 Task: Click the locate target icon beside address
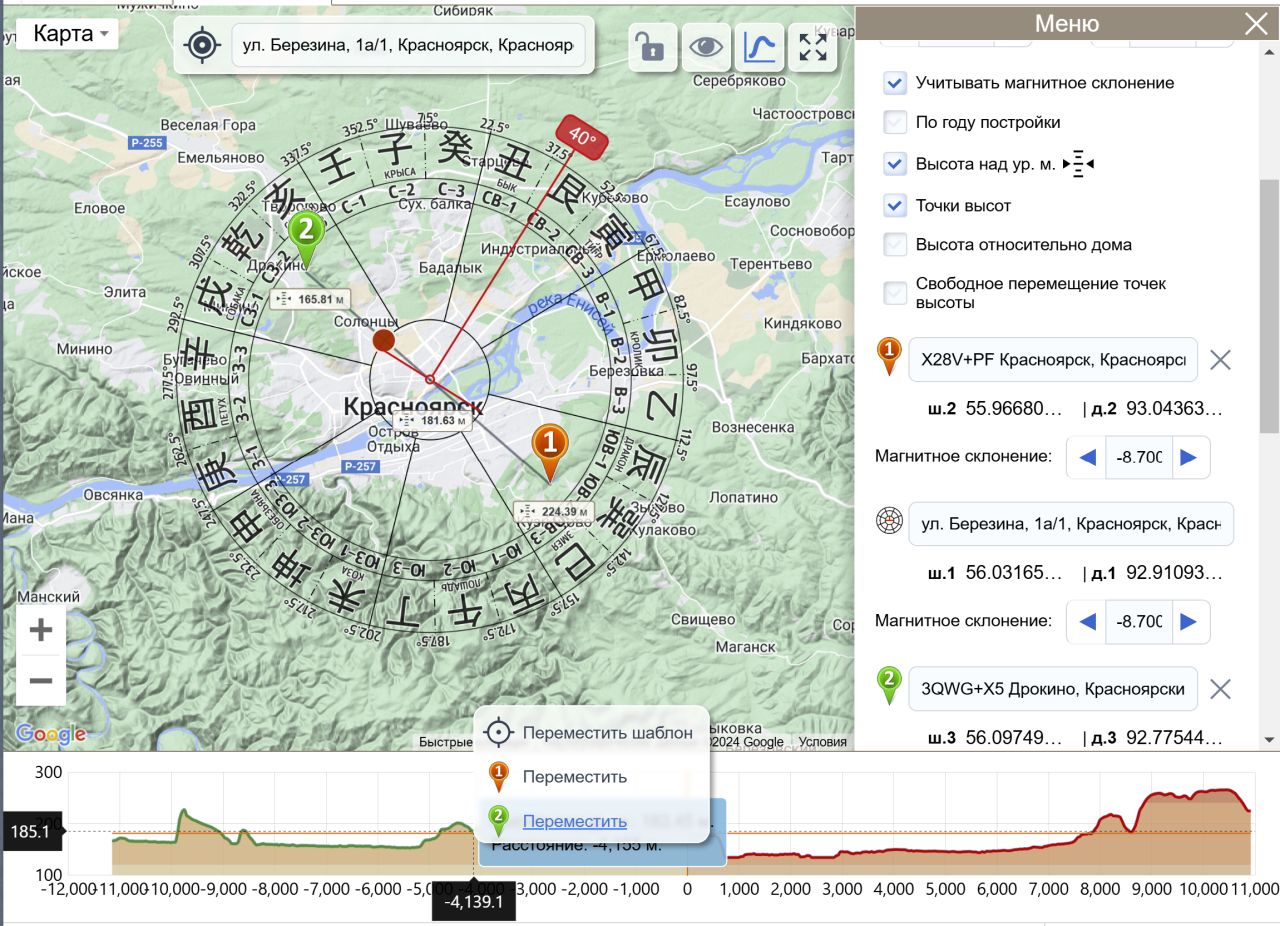click(x=203, y=45)
